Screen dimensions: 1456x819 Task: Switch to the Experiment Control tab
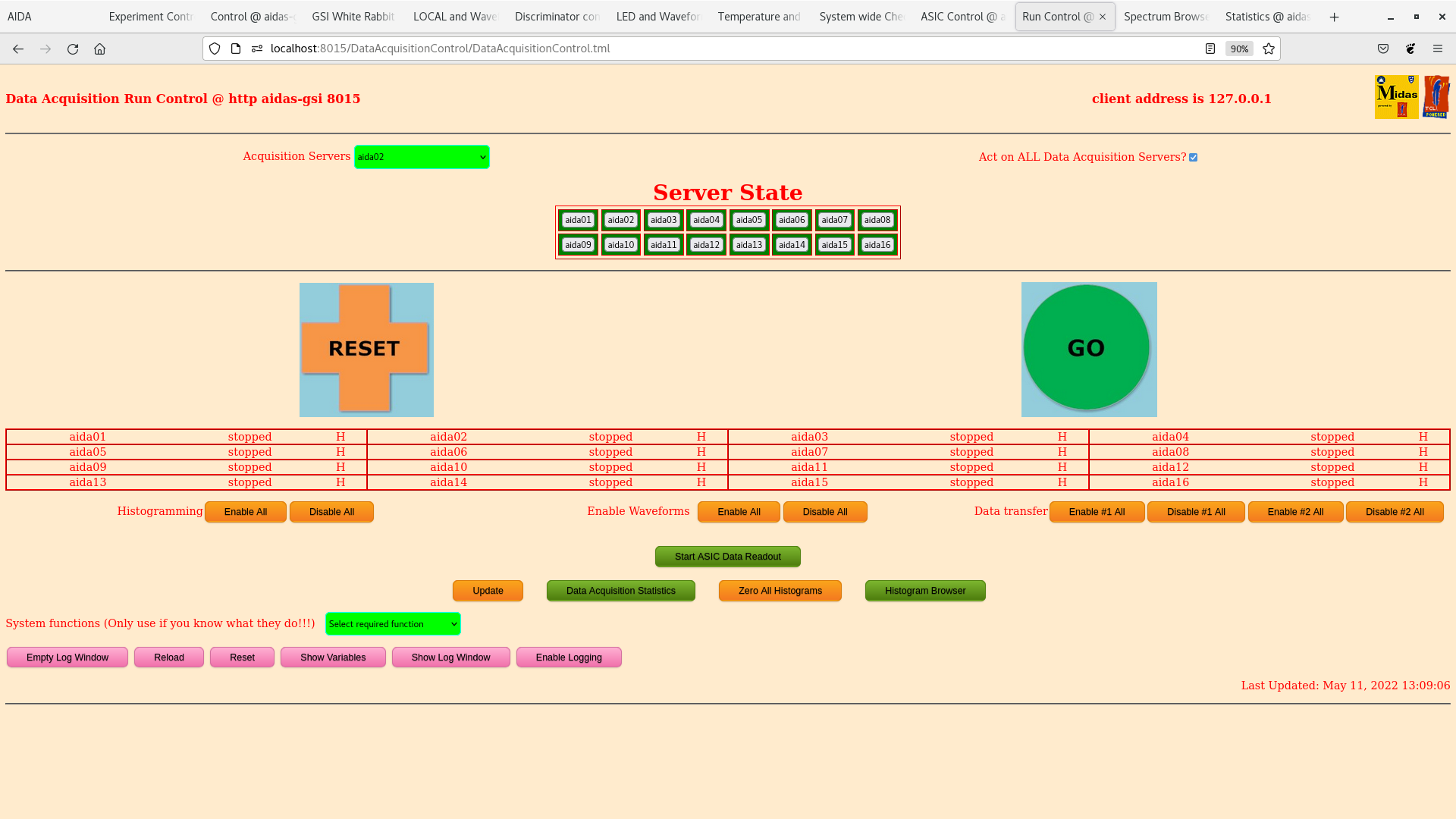[x=150, y=17]
